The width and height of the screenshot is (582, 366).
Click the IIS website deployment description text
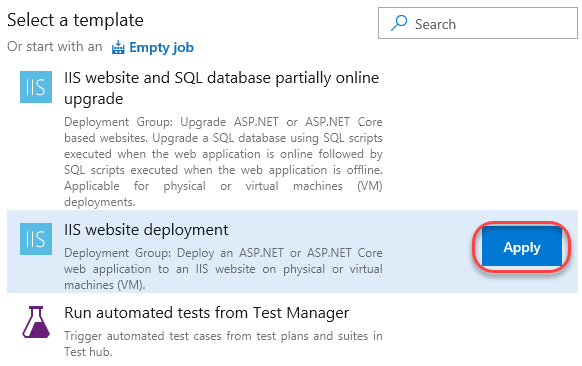pyautogui.click(x=223, y=269)
